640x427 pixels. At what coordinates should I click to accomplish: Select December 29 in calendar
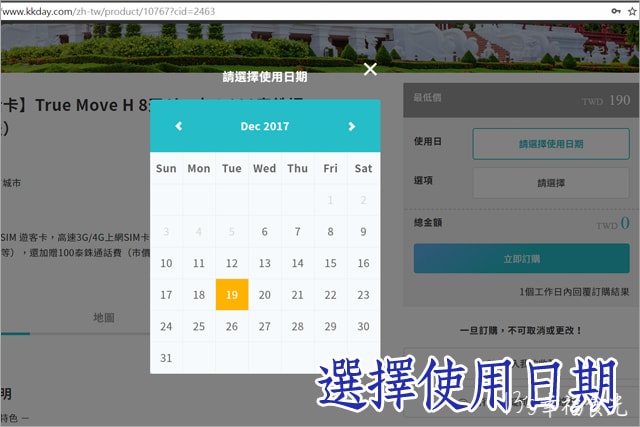point(331,327)
